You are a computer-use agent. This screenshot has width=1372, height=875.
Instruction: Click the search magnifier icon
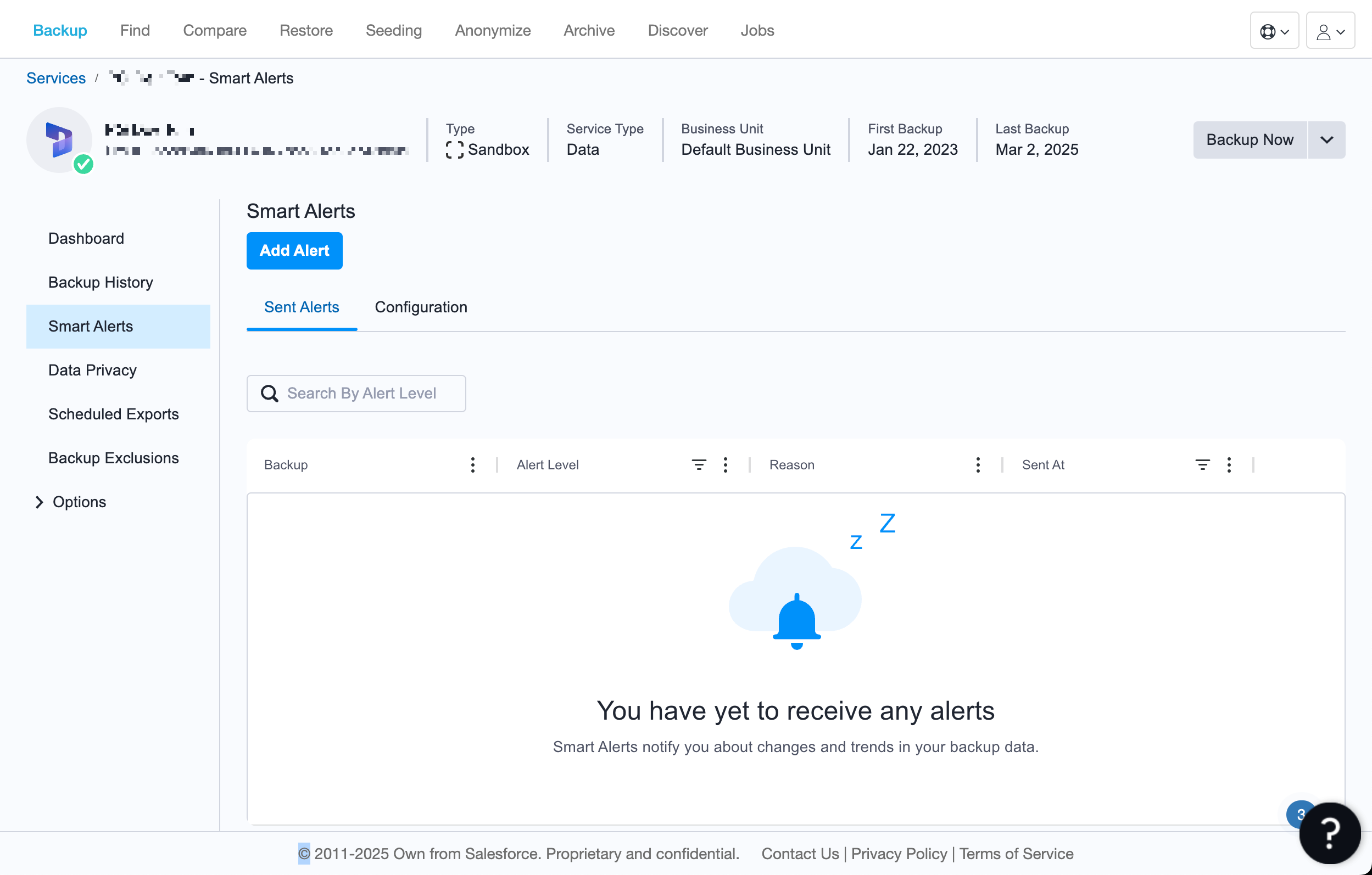[x=270, y=394]
